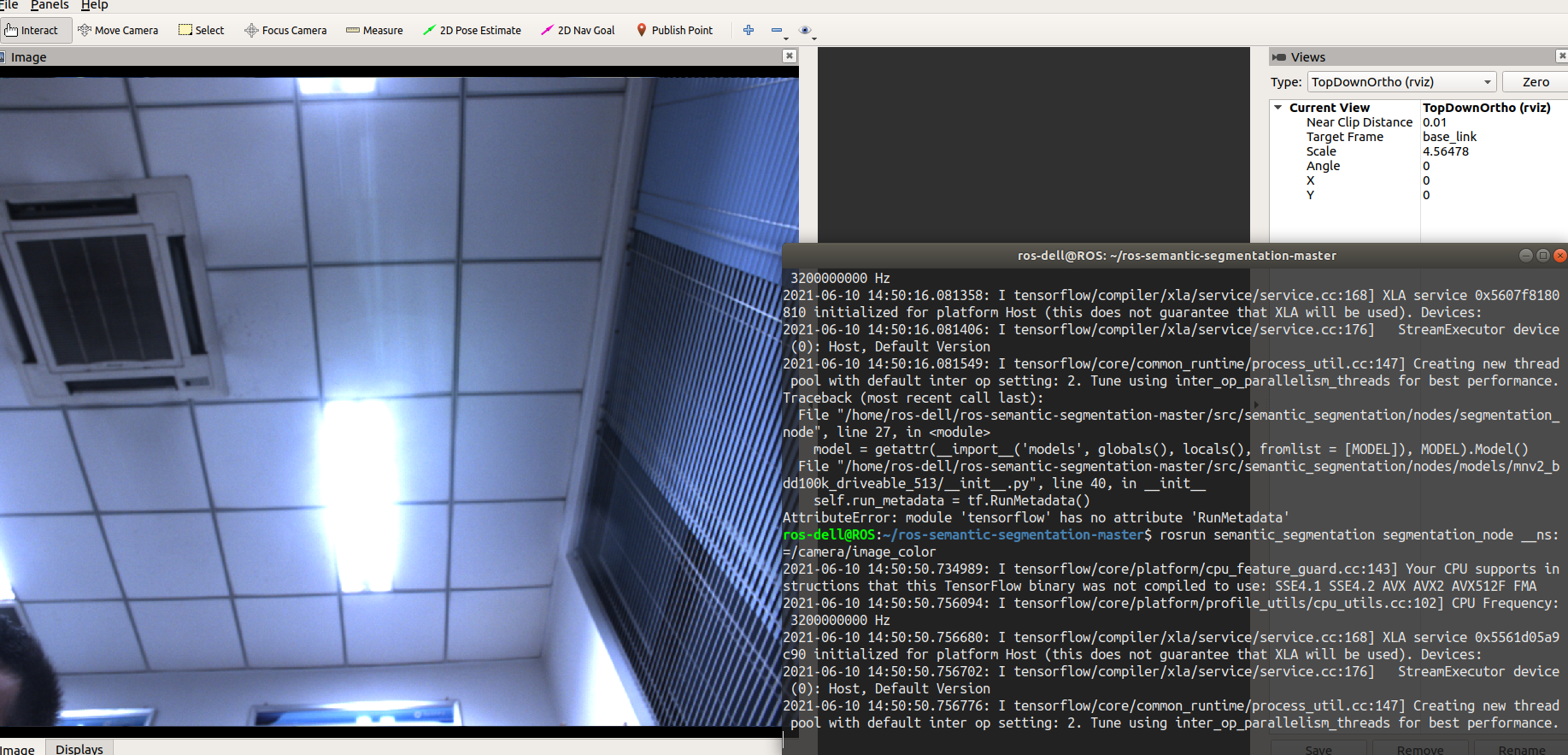Pick the Measure tool

(x=374, y=30)
